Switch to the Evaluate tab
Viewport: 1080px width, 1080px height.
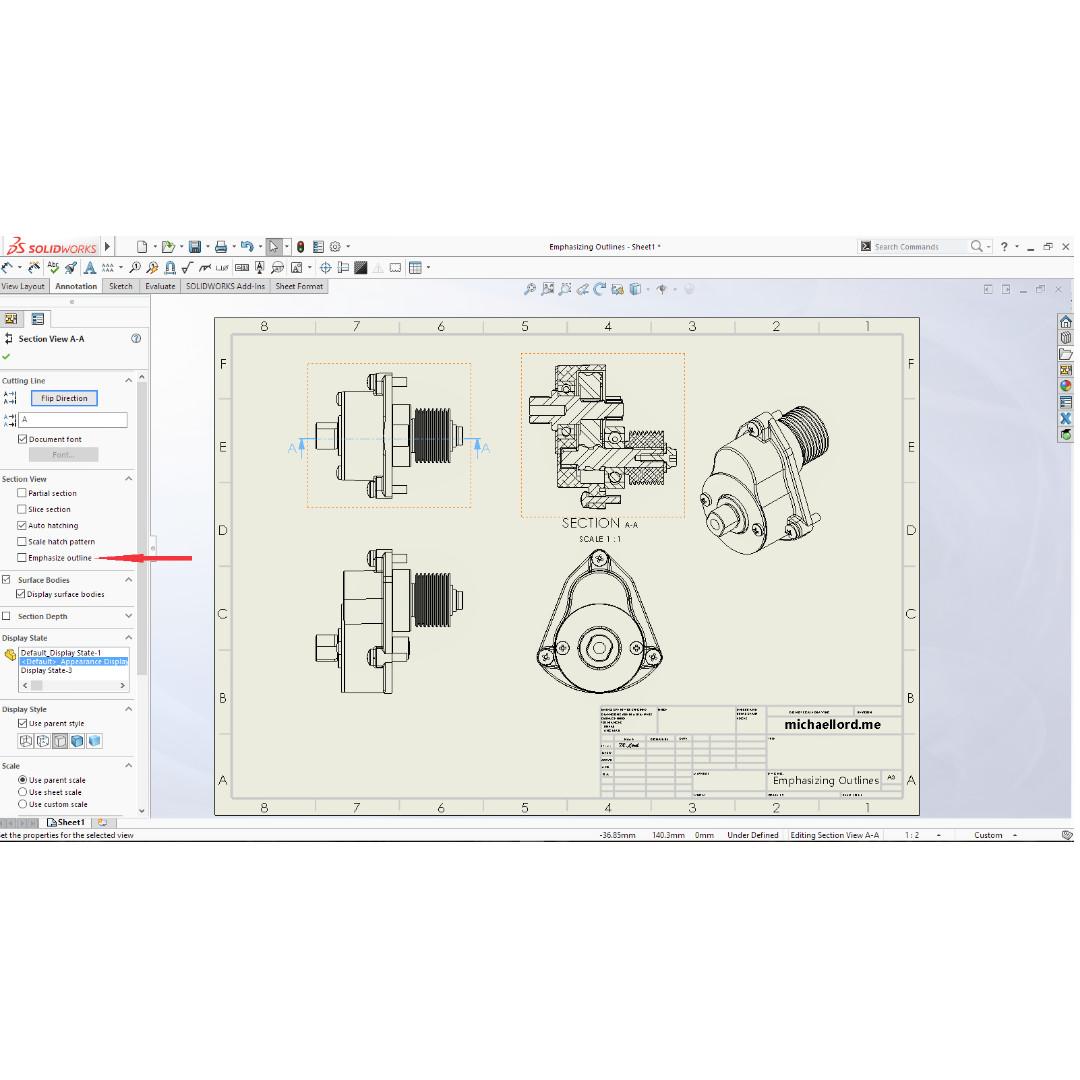[x=160, y=286]
